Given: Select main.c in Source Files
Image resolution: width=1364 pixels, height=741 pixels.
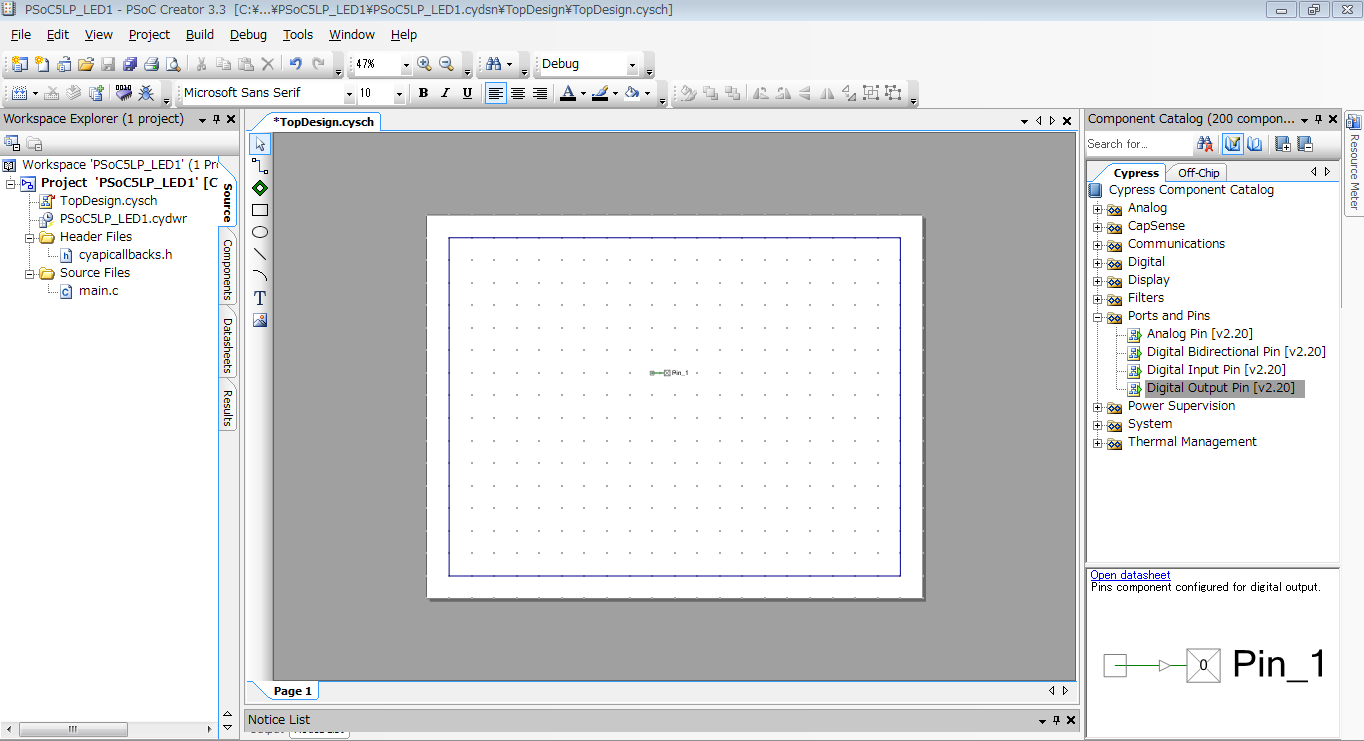Looking at the screenshot, I should [x=98, y=291].
